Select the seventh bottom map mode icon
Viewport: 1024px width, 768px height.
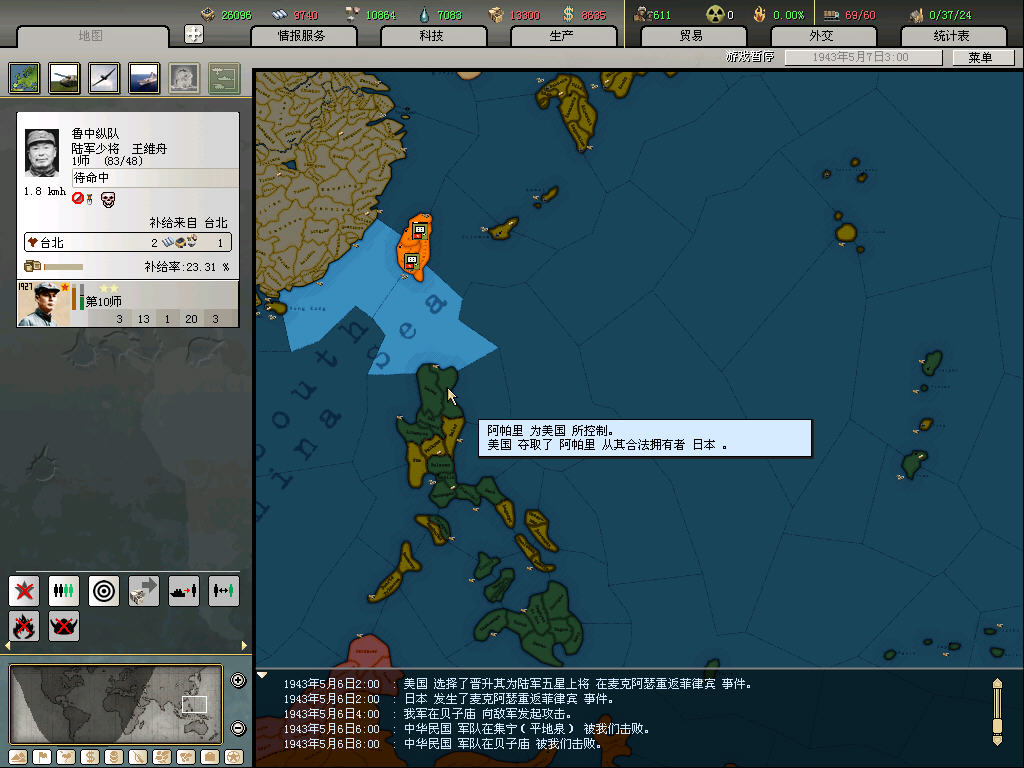coord(162,757)
